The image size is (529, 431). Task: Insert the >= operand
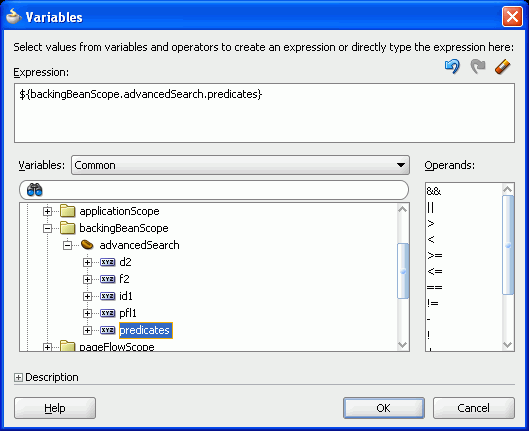coord(435,255)
